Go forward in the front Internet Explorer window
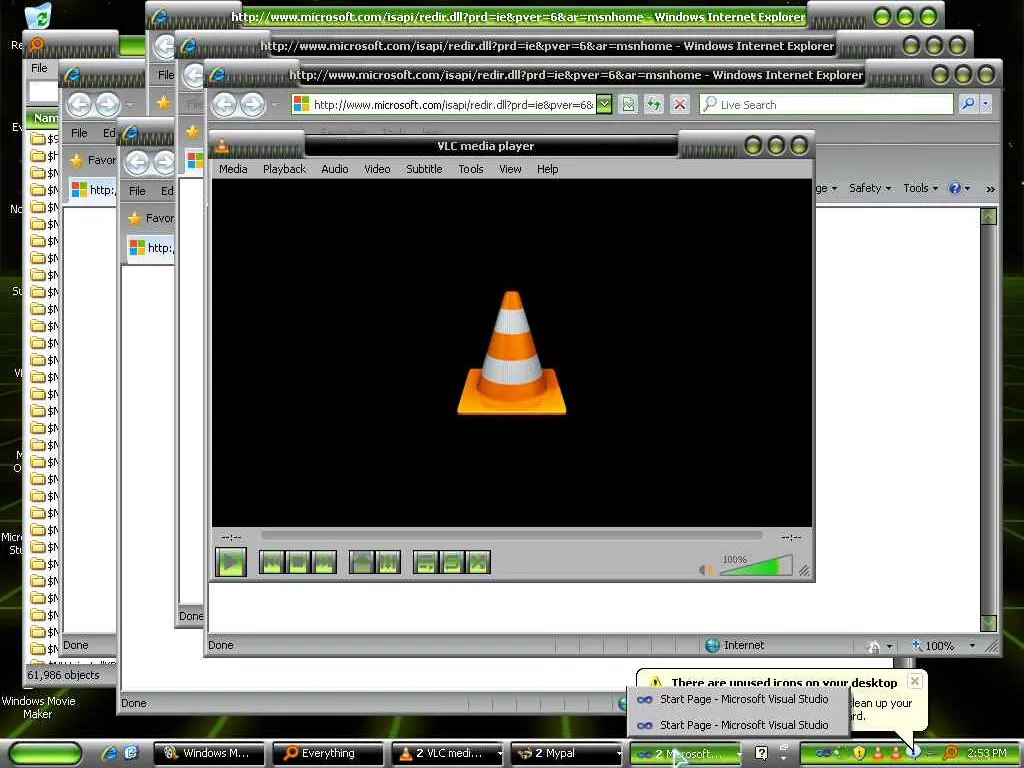The width and height of the screenshot is (1024, 768). 253,104
